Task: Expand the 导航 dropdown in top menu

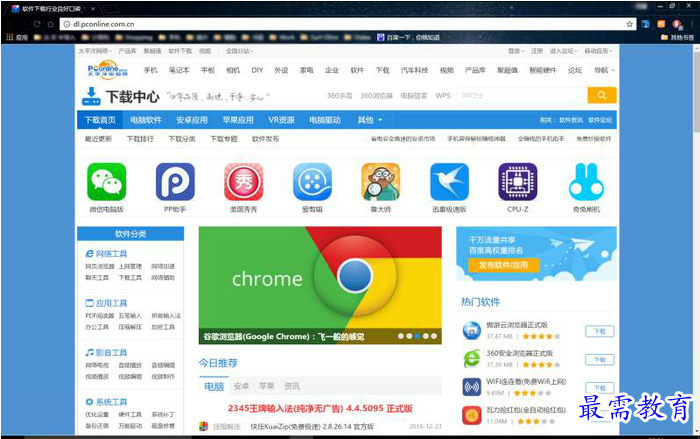Action: click(604, 70)
